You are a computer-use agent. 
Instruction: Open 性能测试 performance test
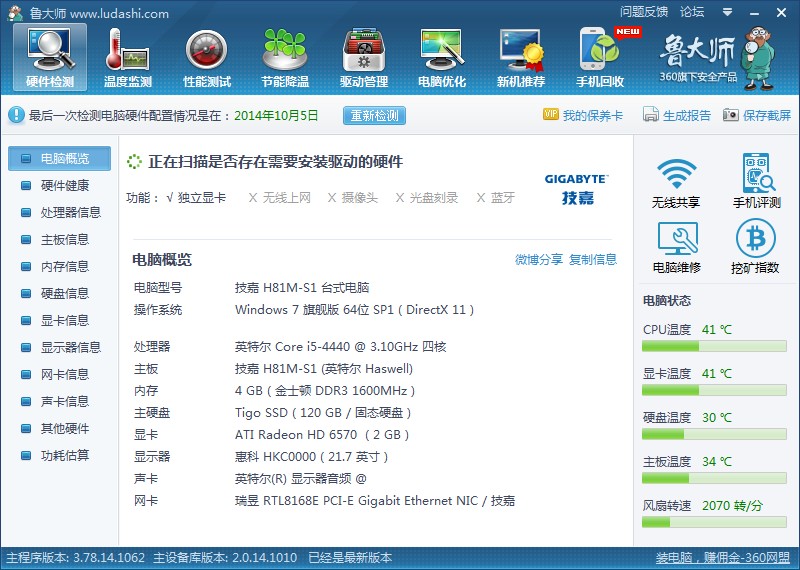pyautogui.click(x=207, y=58)
